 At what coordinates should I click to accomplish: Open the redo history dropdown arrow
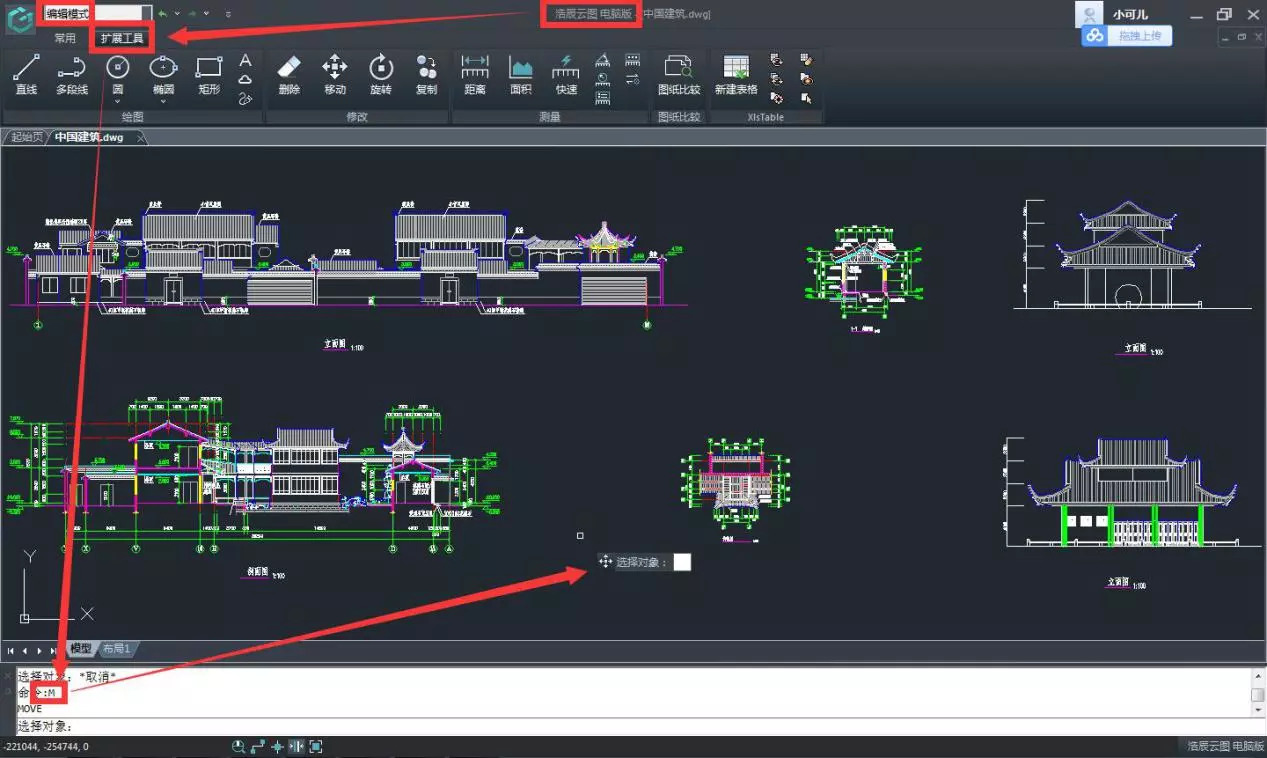[206, 14]
